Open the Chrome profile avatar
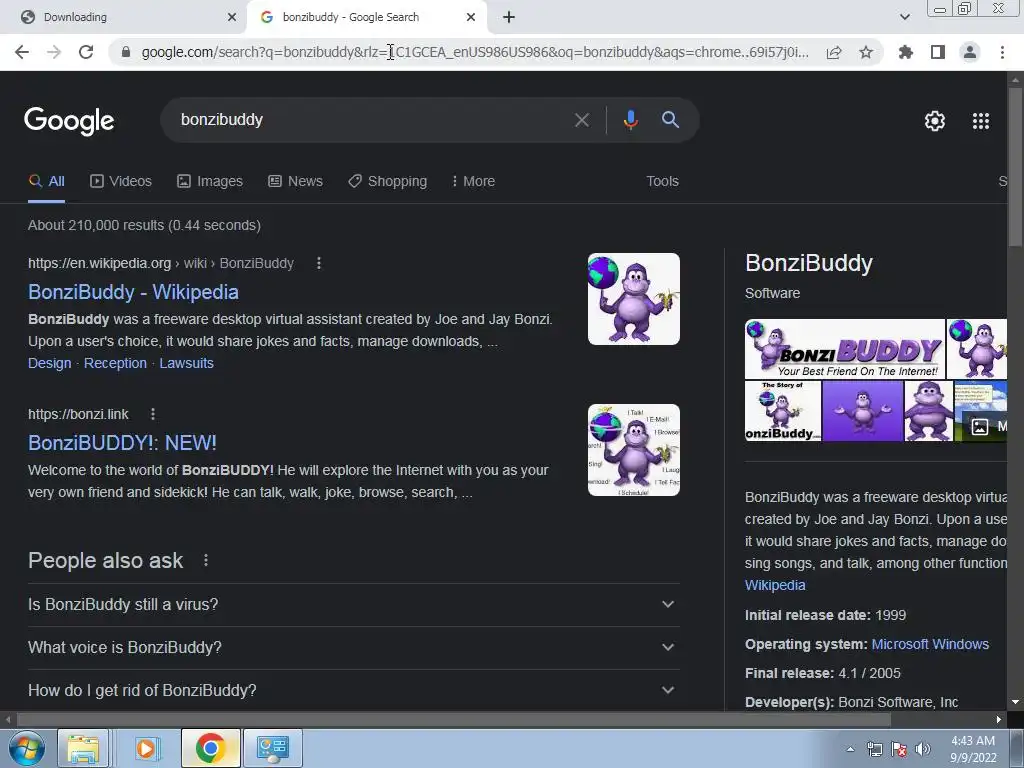Screen dimensions: 1024x768 [x=970, y=52]
